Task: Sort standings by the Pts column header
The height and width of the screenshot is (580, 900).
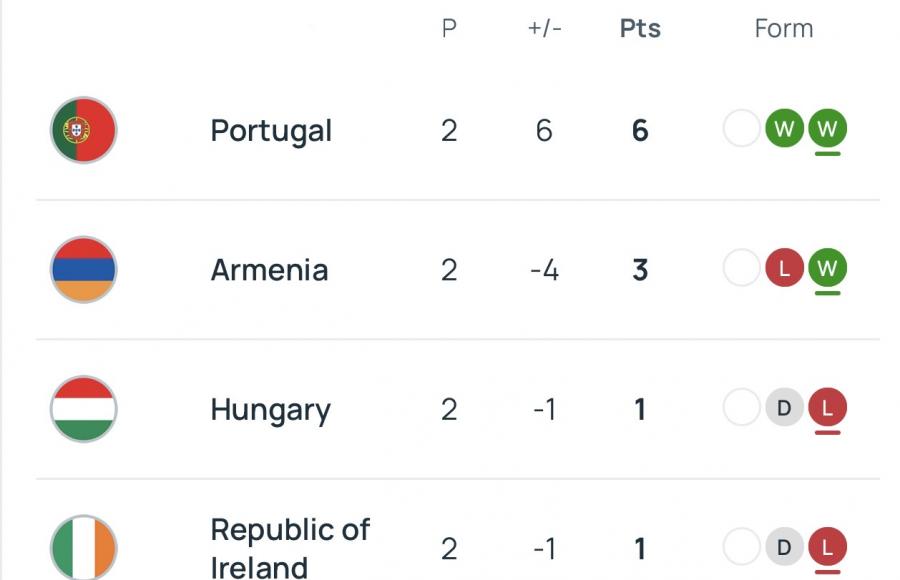Action: [x=640, y=28]
